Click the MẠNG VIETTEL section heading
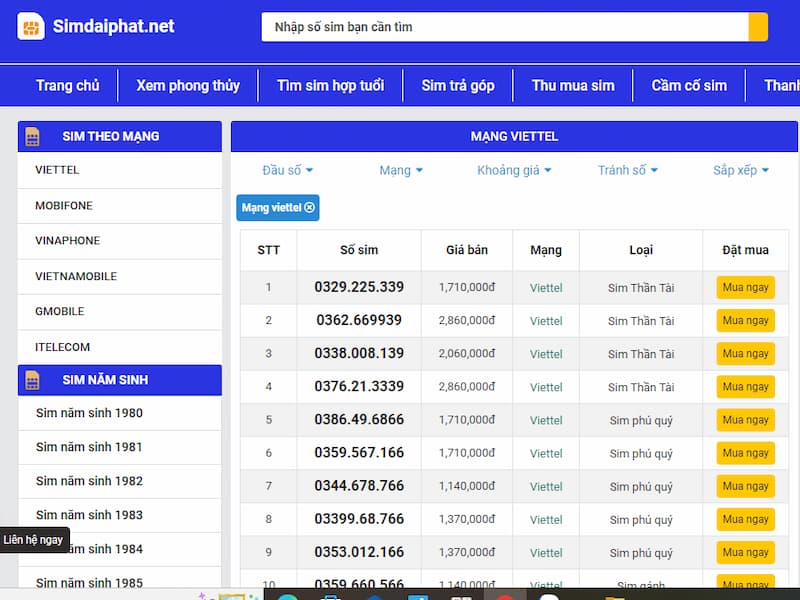Viewport: 800px width, 600px height. click(x=514, y=136)
